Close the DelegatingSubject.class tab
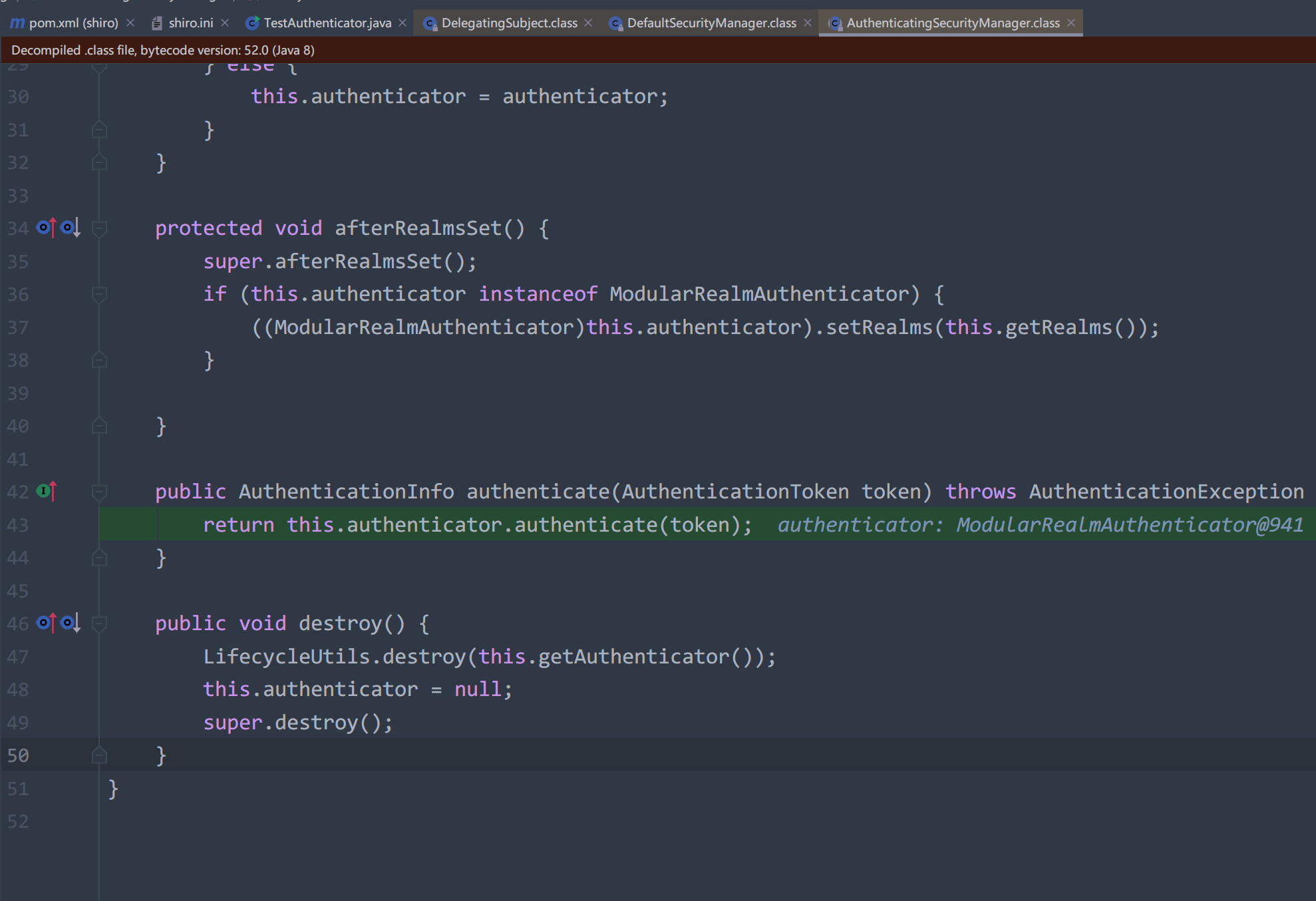 click(x=588, y=23)
